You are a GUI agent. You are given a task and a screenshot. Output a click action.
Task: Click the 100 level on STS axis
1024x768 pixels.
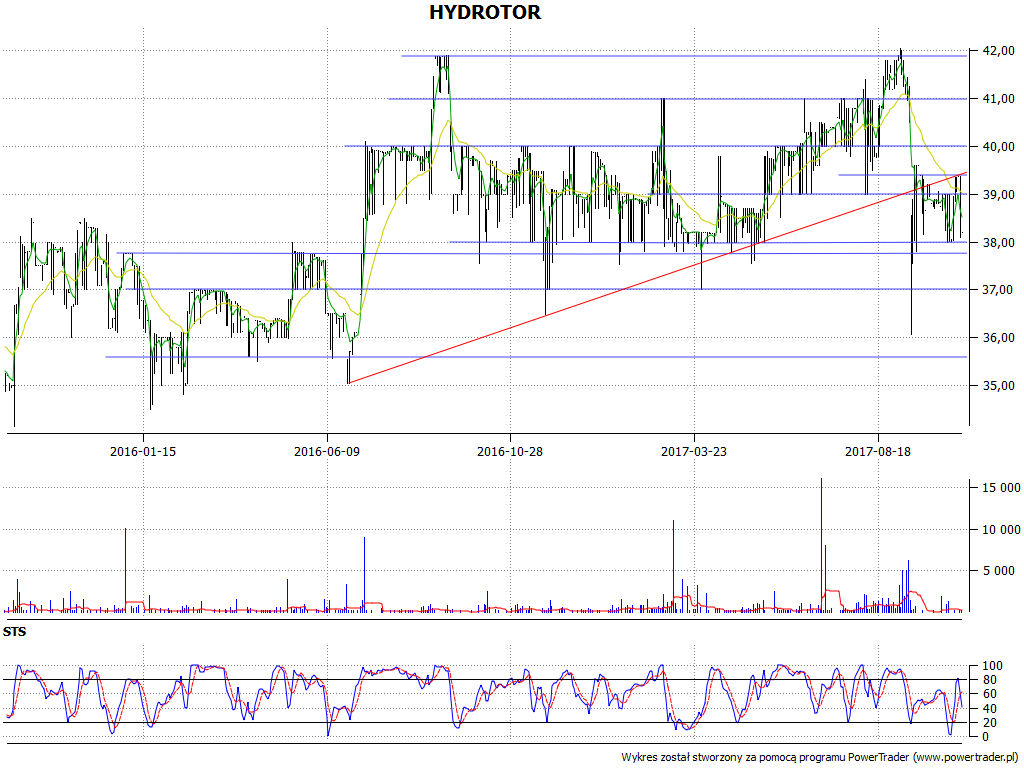coord(993,666)
